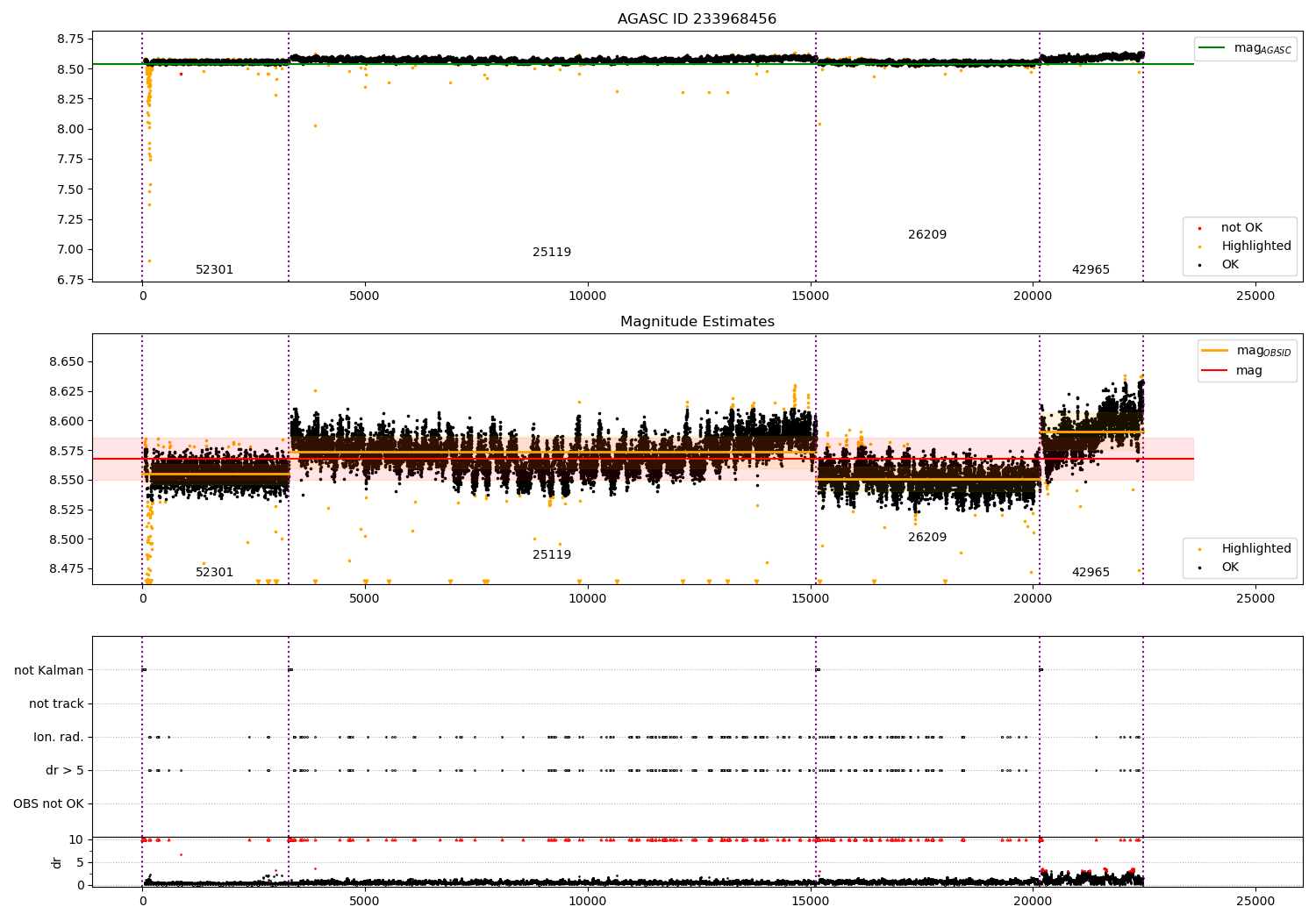
Task: Click OBSID label 52301 in the Magnitude Estimates plot
Action: 214,572
